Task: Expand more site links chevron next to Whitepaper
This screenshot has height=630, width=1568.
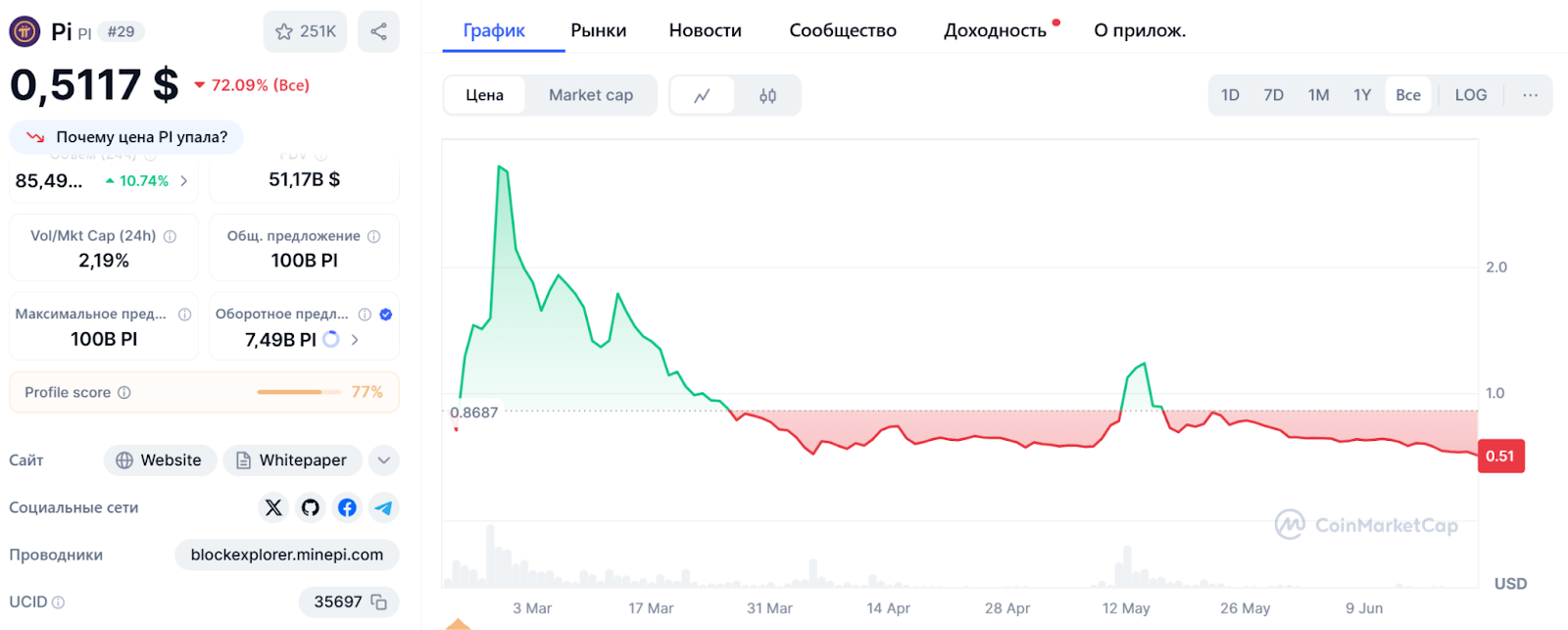Action: (x=384, y=460)
